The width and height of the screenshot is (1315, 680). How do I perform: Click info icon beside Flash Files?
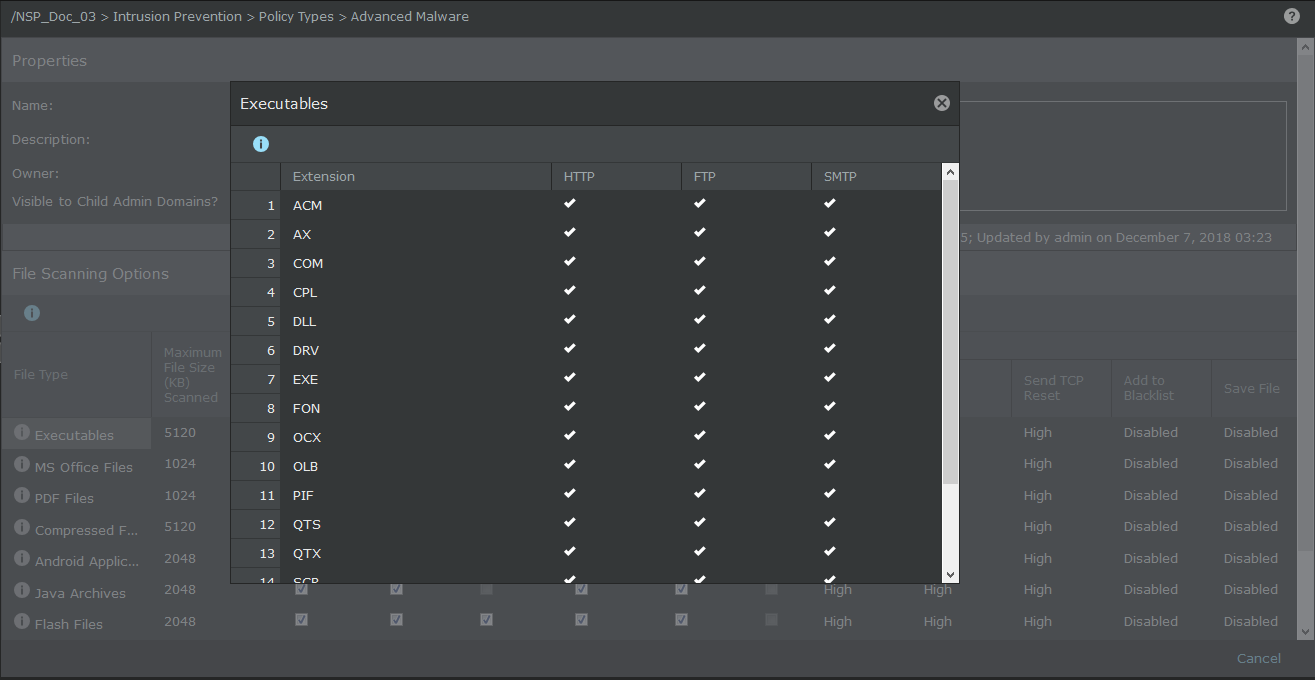[x=22, y=622]
